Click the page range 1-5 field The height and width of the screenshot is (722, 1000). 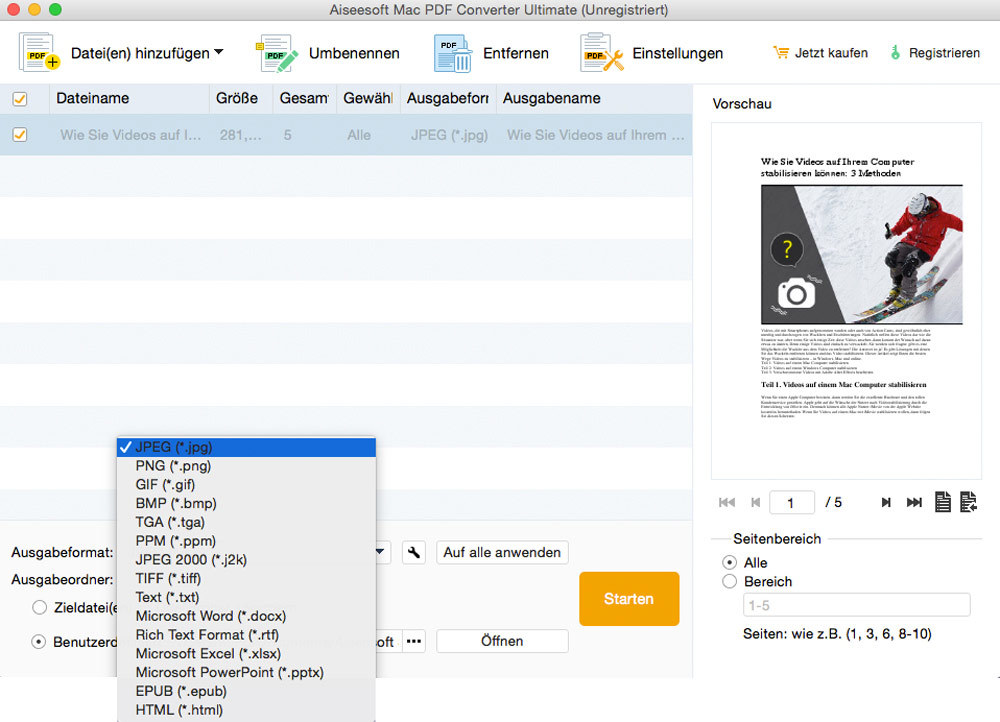pyautogui.click(x=857, y=605)
